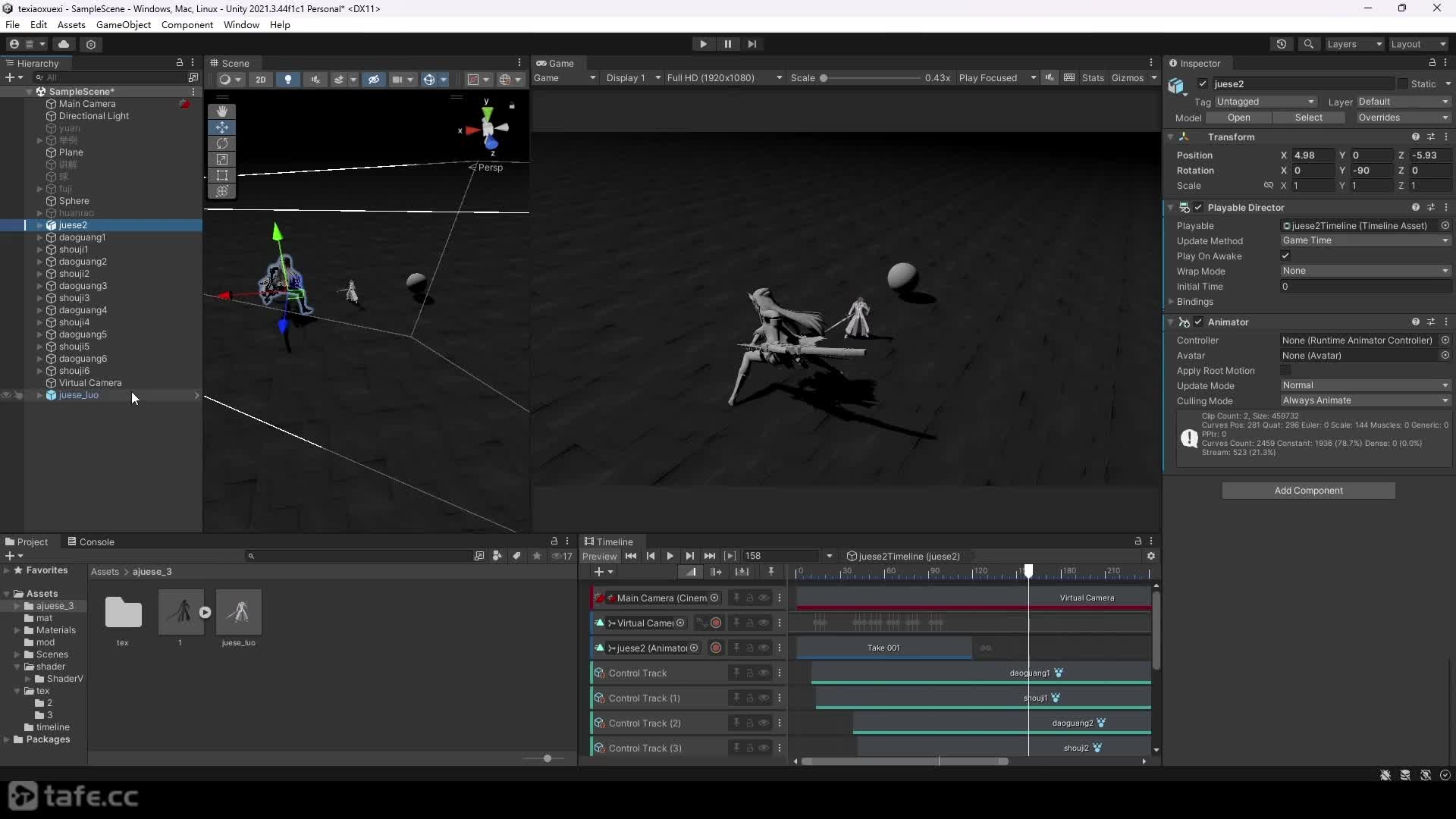Open Layers dropdown in top toolbar
1456x819 pixels.
(1354, 44)
